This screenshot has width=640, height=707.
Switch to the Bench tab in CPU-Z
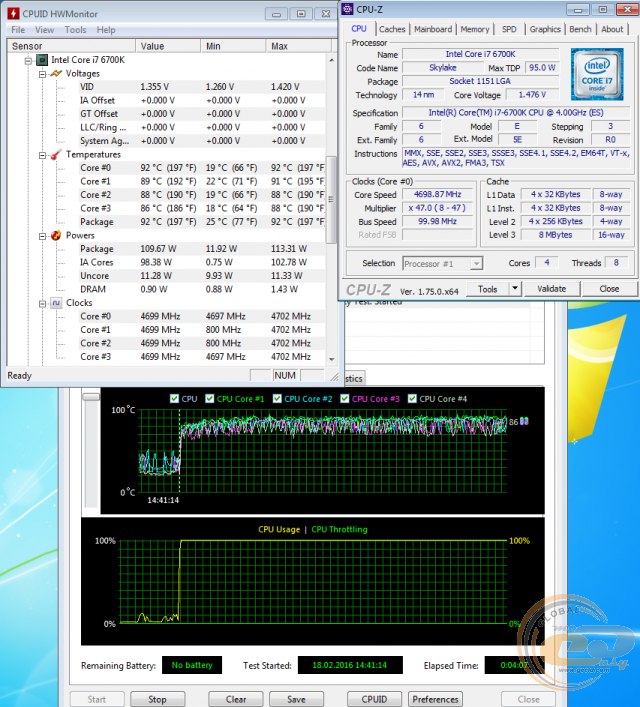580,29
